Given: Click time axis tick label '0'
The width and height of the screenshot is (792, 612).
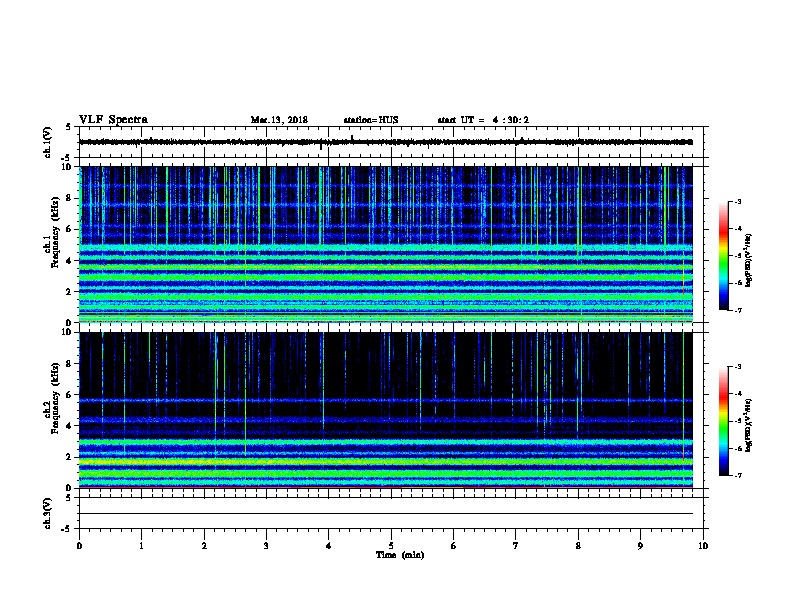Looking at the screenshot, I should tap(79, 546).
